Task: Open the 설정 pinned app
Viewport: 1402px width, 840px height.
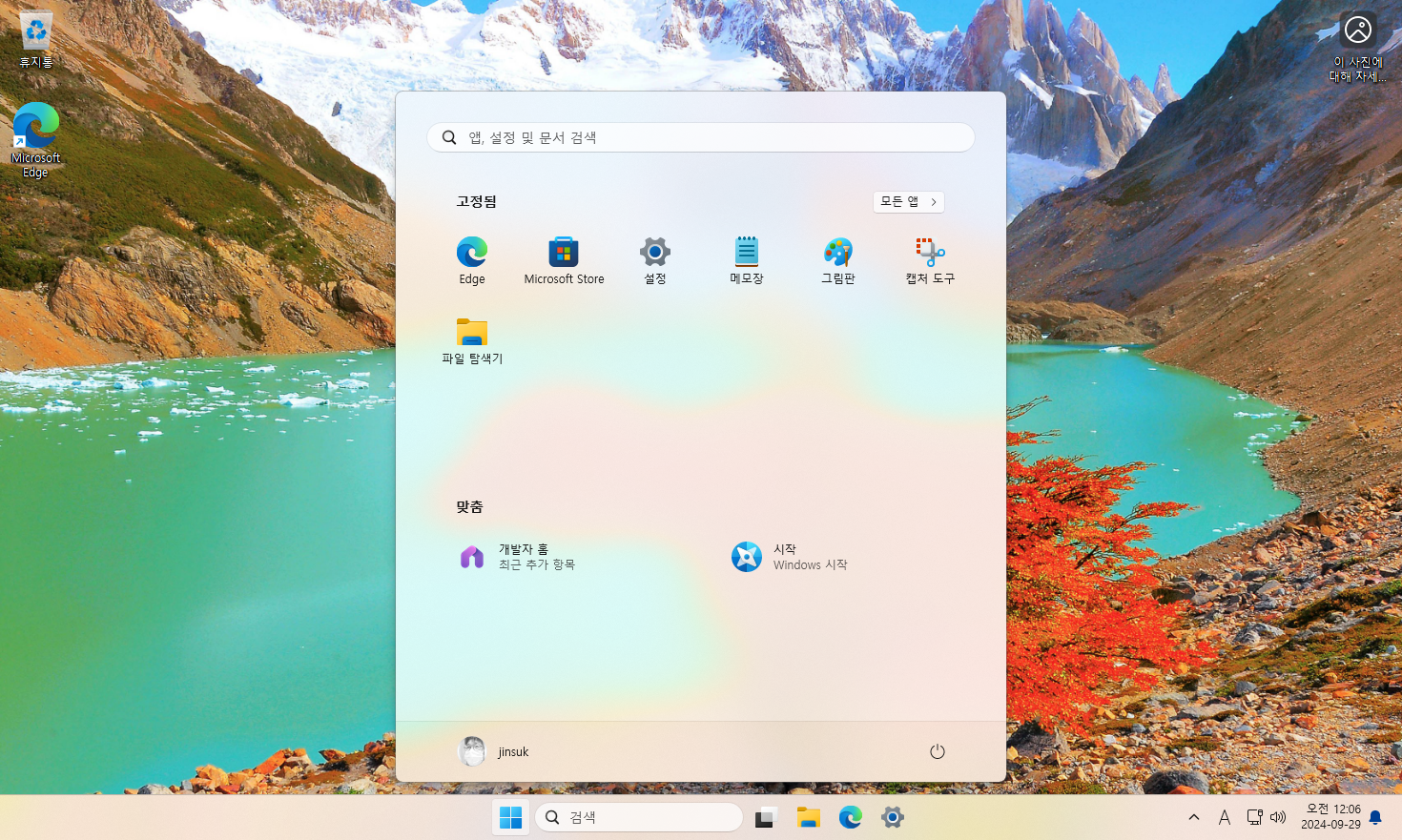Action: 655,260
